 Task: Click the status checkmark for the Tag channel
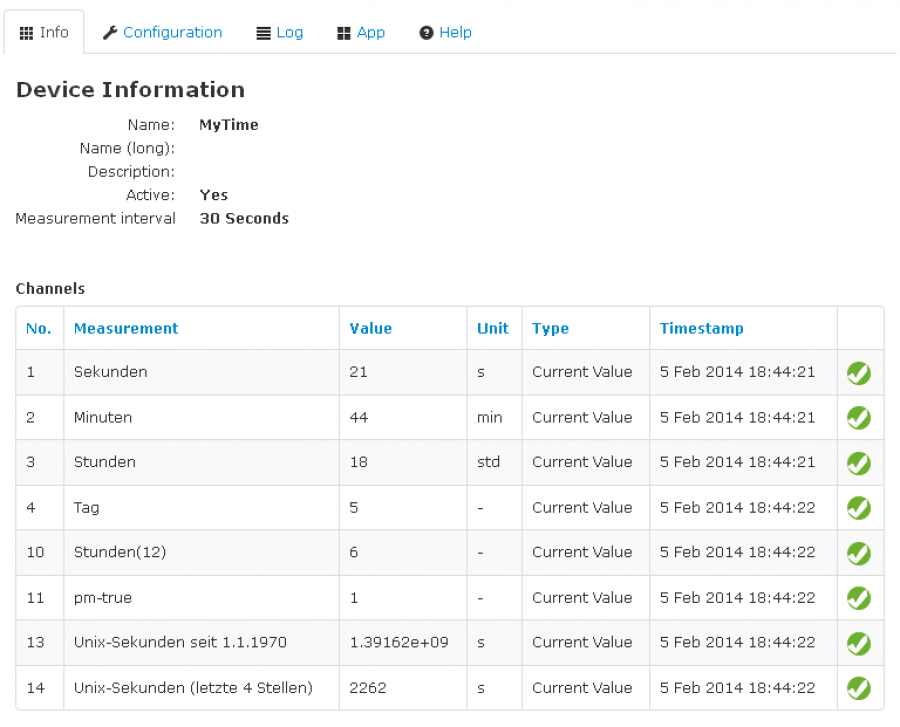click(x=858, y=508)
